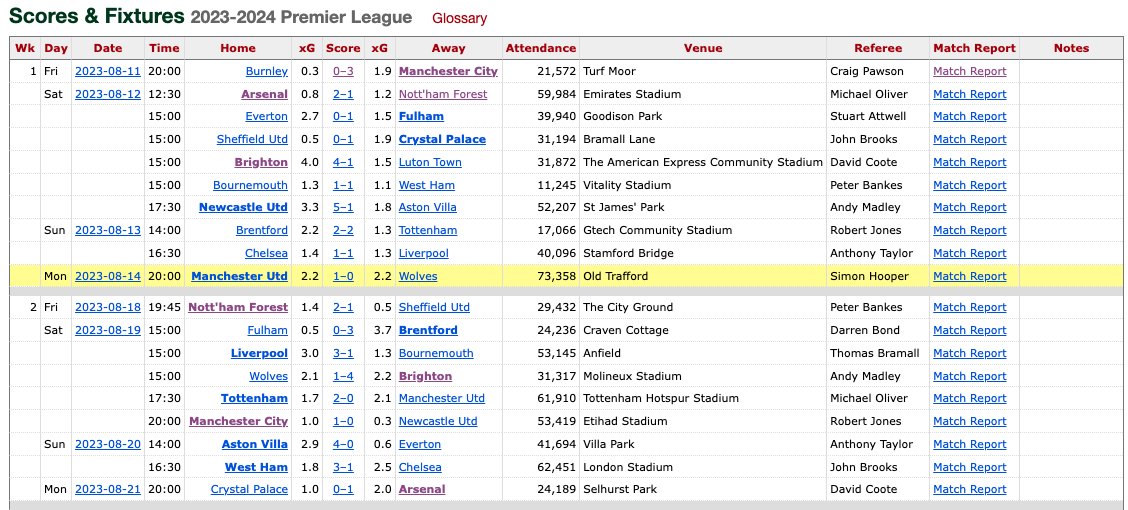Click the Away column header

pyautogui.click(x=448, y=48)
